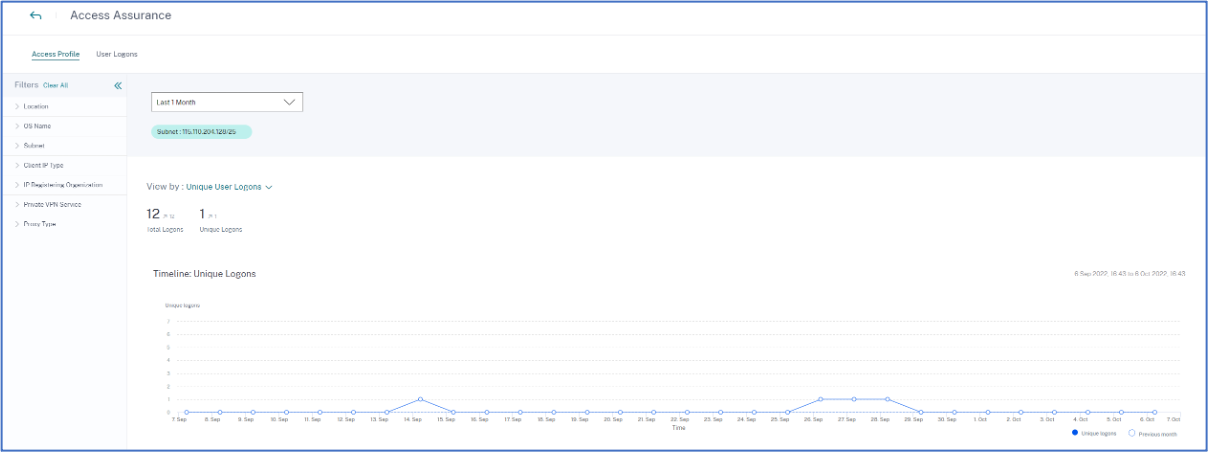The height and width of the screenshot is (456, 1208).
Task: Toggle the Unique logons legend dot
Action: pyautogui.click(x=1075, y=433)
